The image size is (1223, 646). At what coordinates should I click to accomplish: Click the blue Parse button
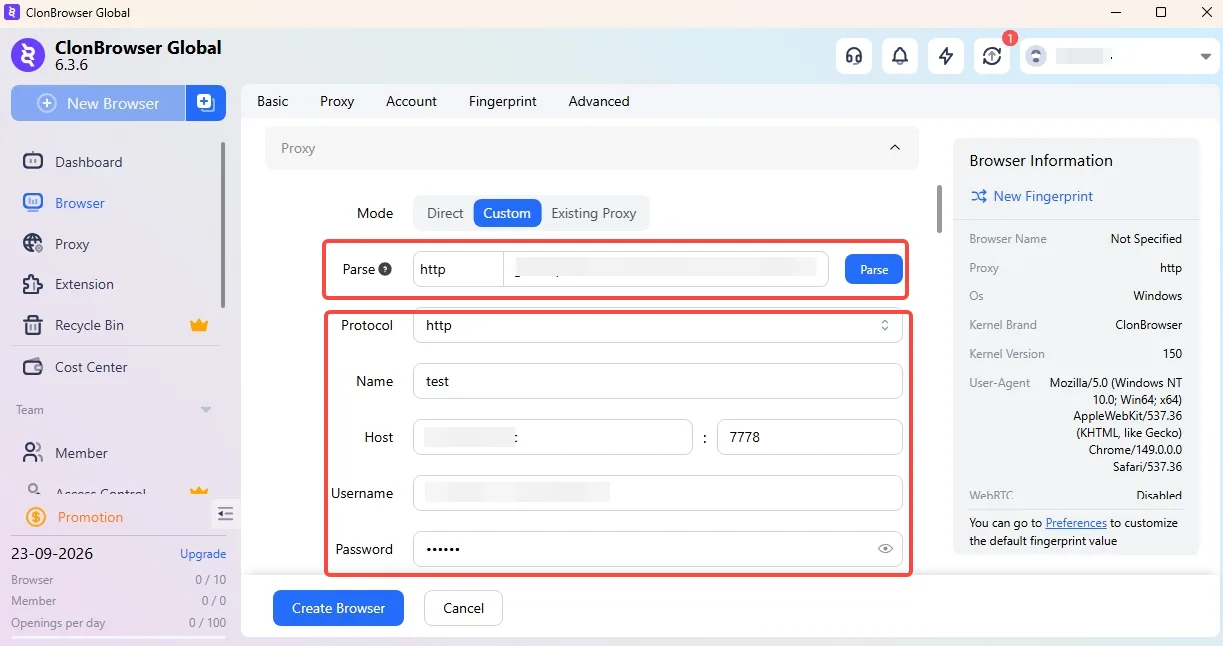click(x=874, y=269)
